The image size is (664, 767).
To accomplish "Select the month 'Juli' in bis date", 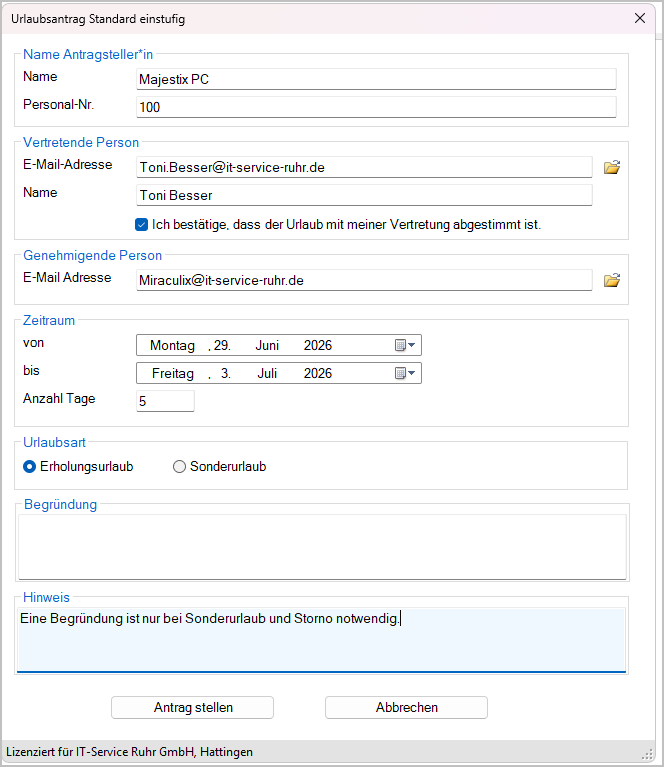I will click(267, 373).
